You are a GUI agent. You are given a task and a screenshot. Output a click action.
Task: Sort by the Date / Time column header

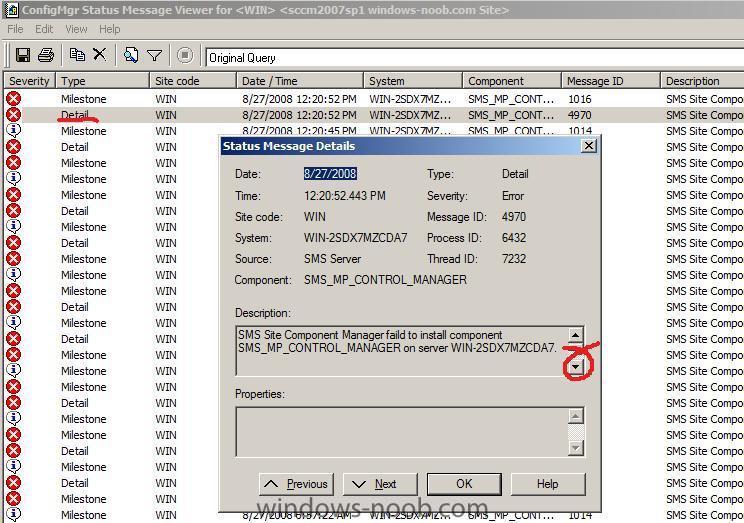click(x=300, y=81)
